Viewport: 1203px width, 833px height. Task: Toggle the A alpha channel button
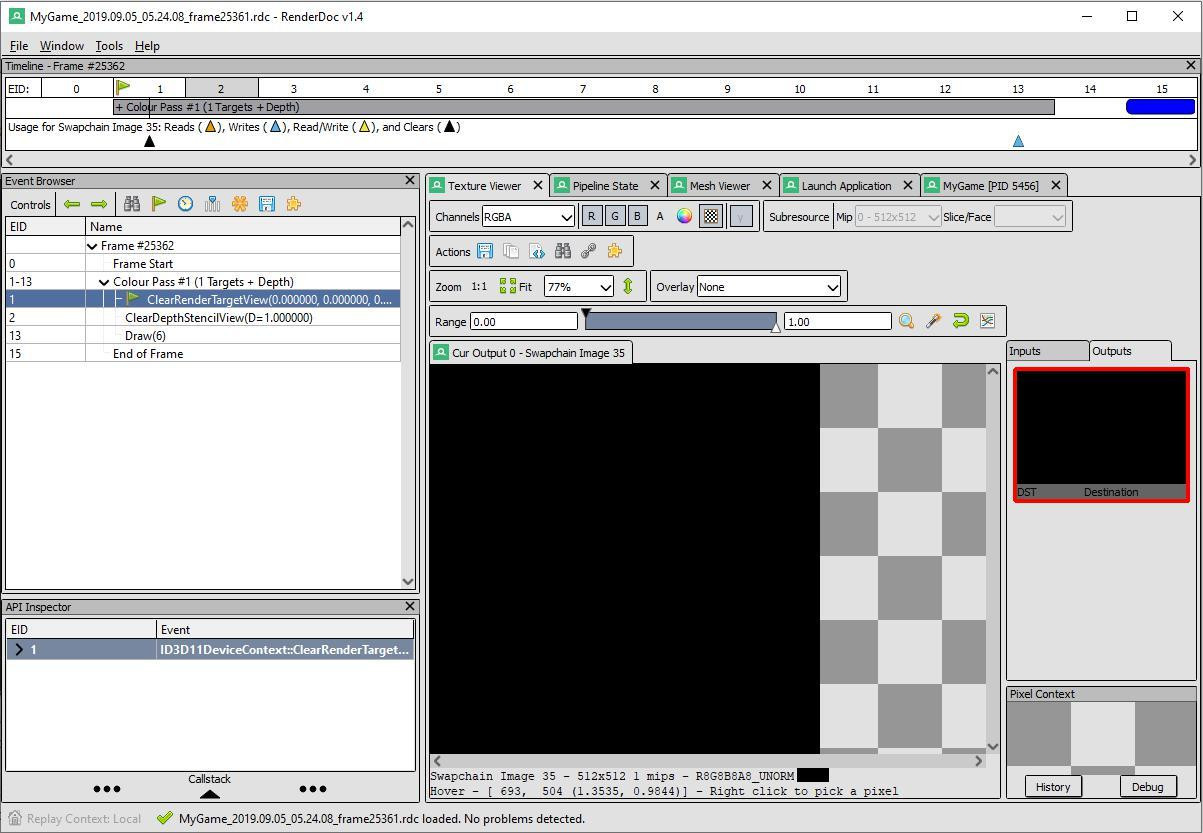(x=660, y=216)
